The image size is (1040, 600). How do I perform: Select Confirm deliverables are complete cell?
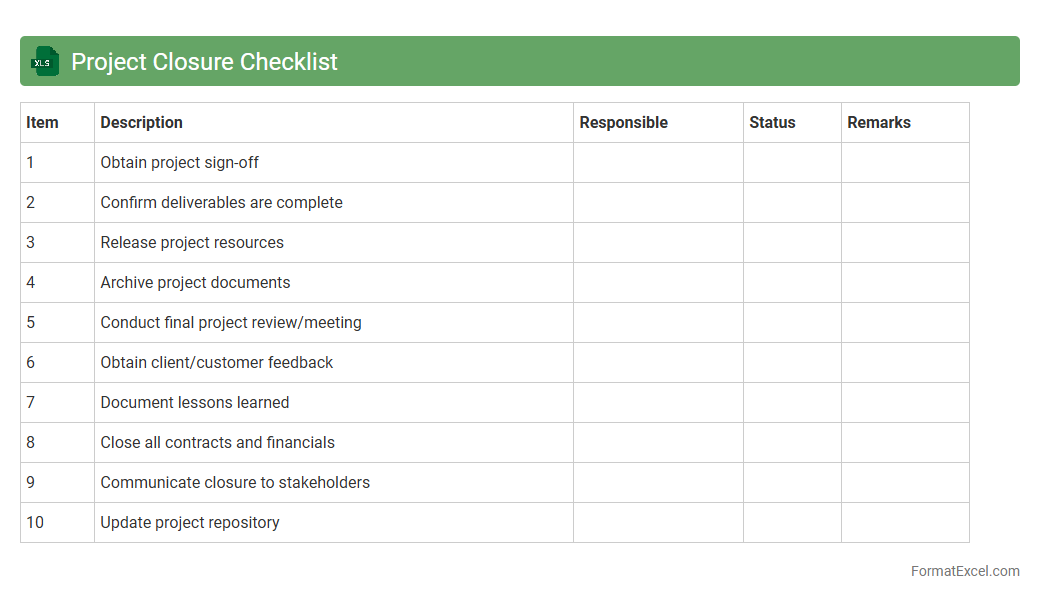221,203
